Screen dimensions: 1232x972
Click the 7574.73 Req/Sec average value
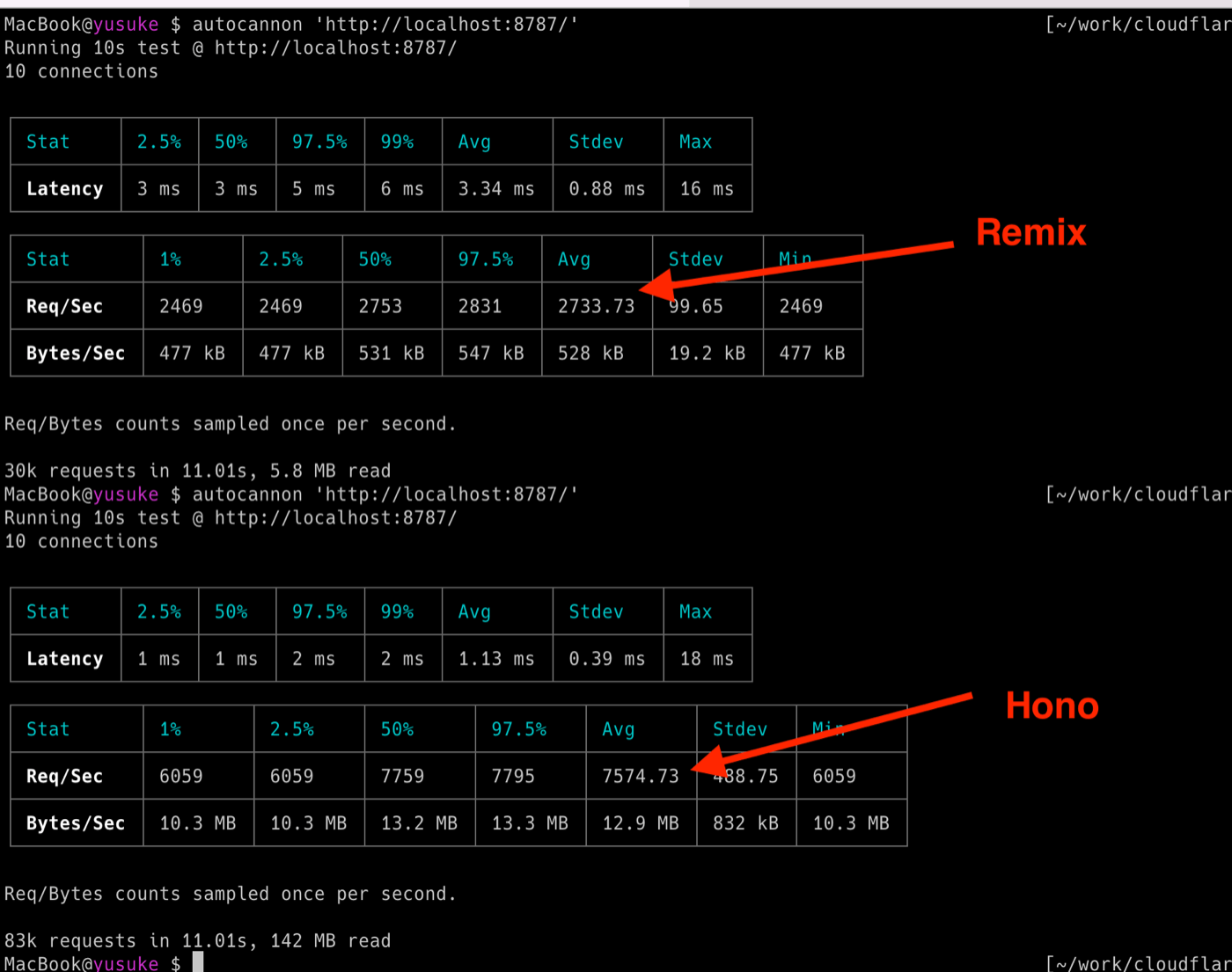click(641, 776)
